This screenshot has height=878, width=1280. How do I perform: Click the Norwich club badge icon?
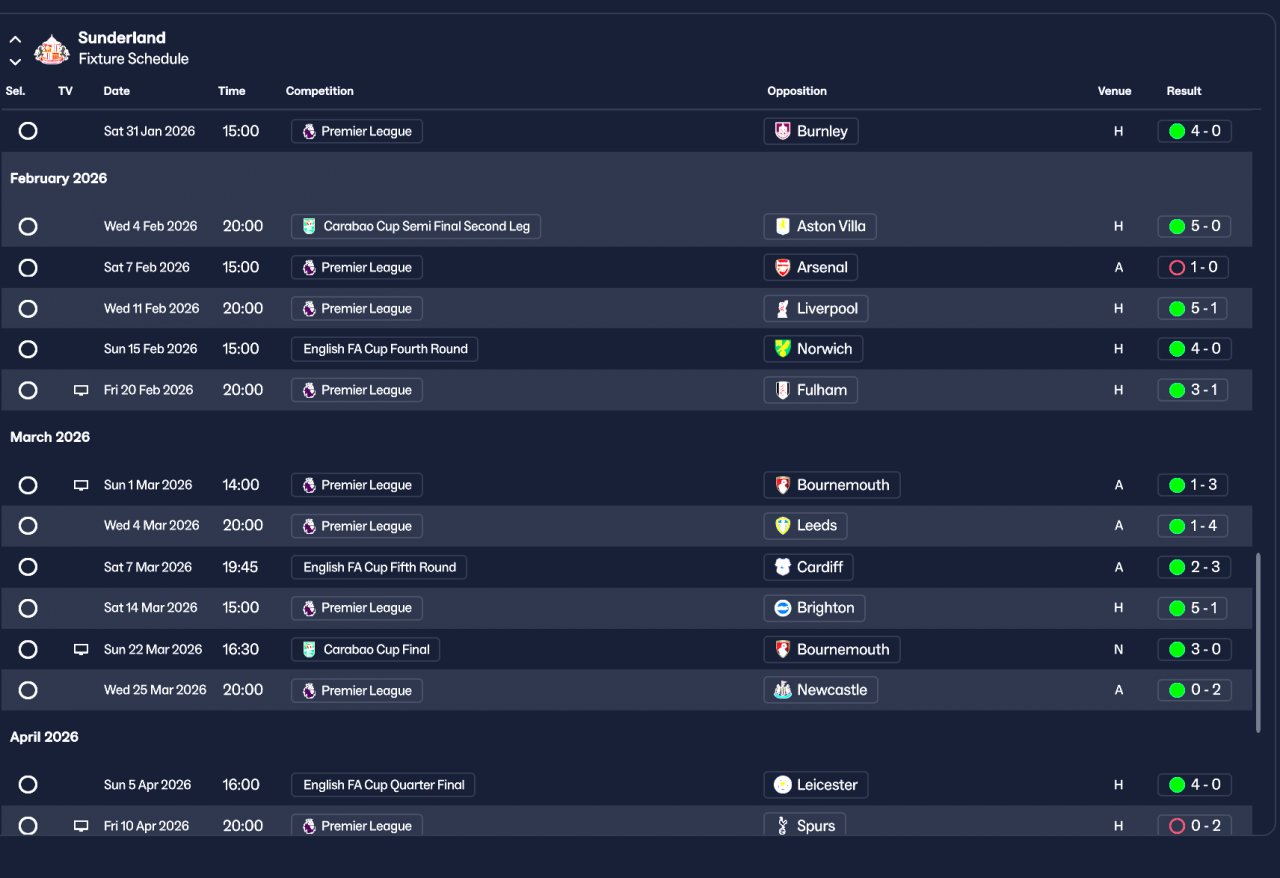783,349
